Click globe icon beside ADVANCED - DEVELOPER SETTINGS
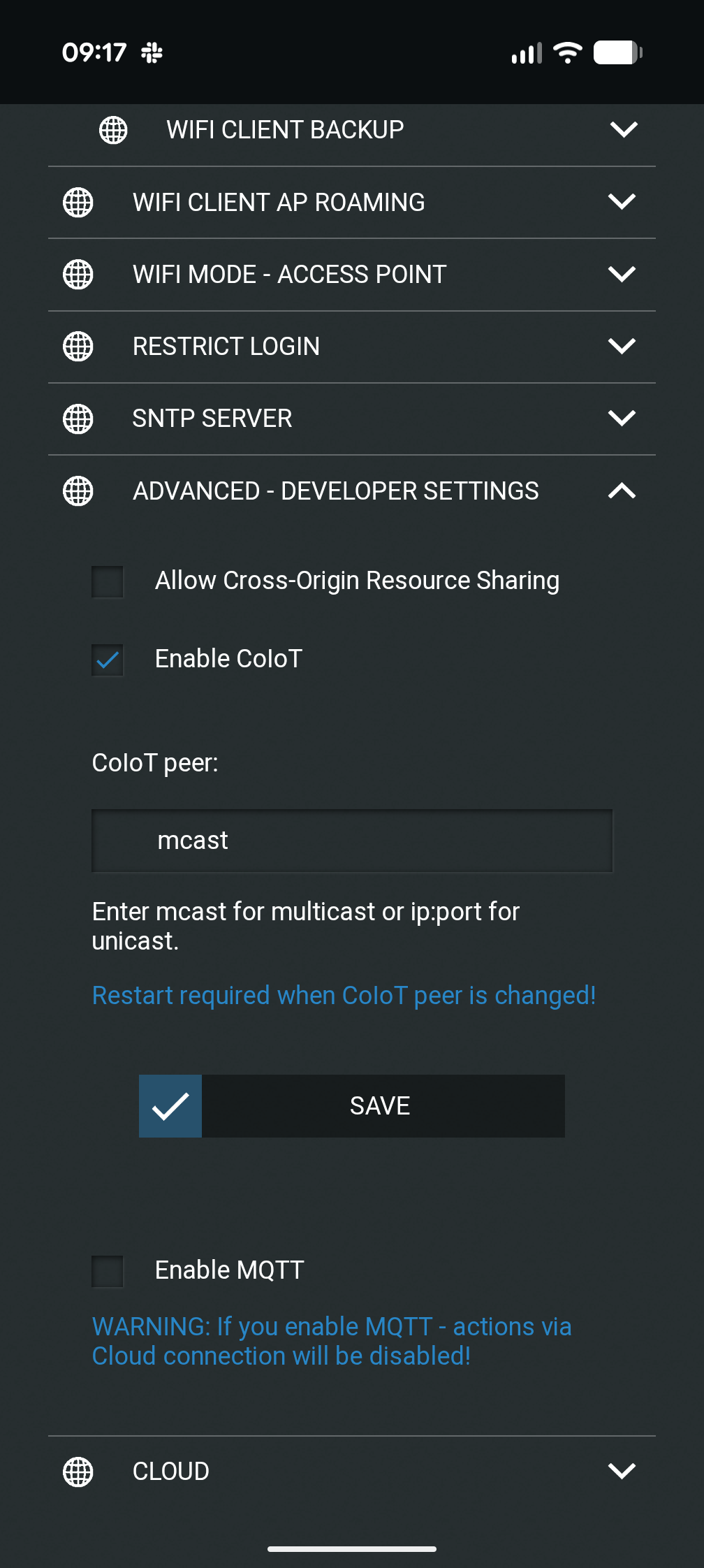Image resolution: width=704 pixels, height=1568 pixels. tap(78, 491)
